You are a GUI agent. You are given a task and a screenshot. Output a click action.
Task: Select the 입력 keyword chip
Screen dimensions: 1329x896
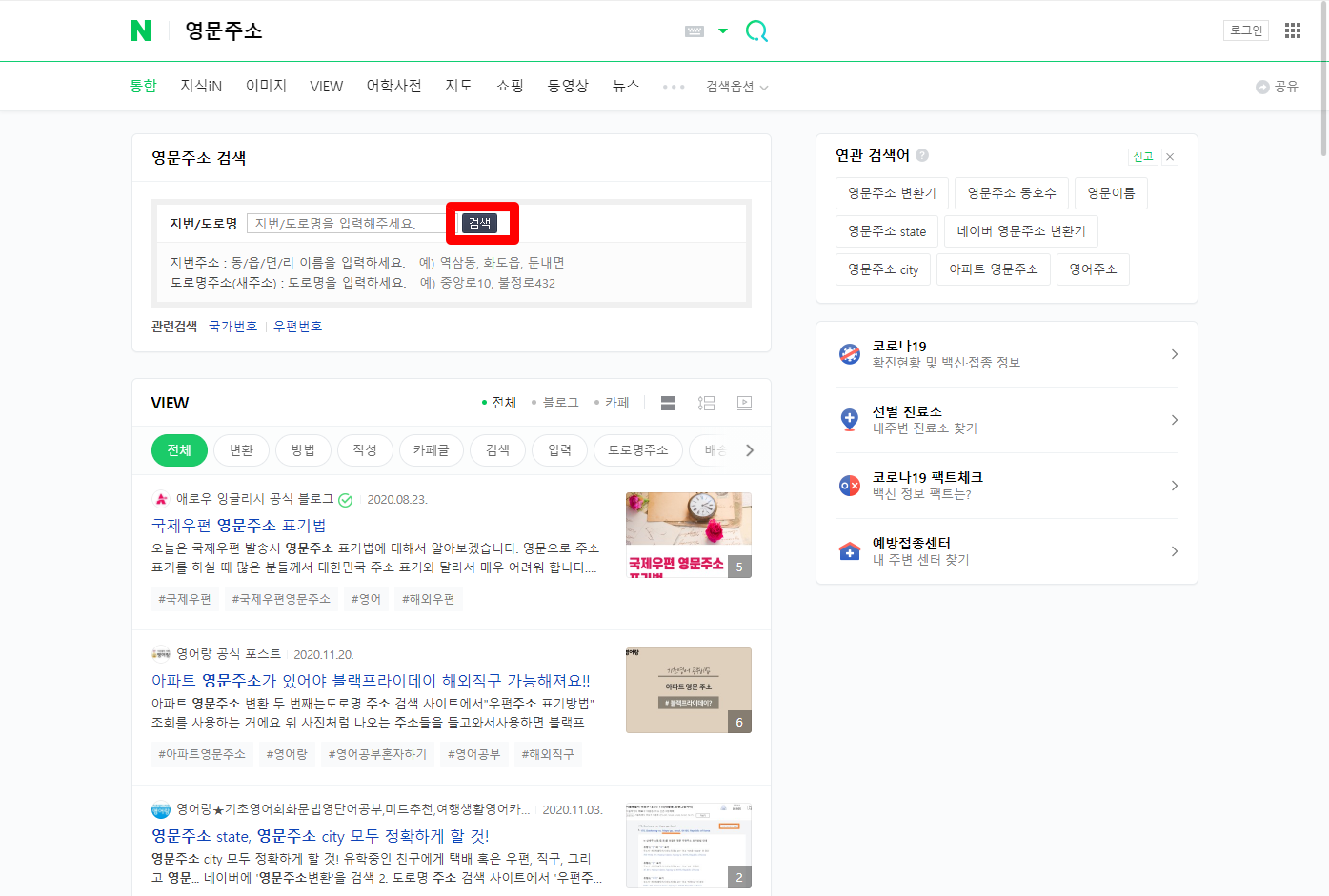[x=559, y=450]
